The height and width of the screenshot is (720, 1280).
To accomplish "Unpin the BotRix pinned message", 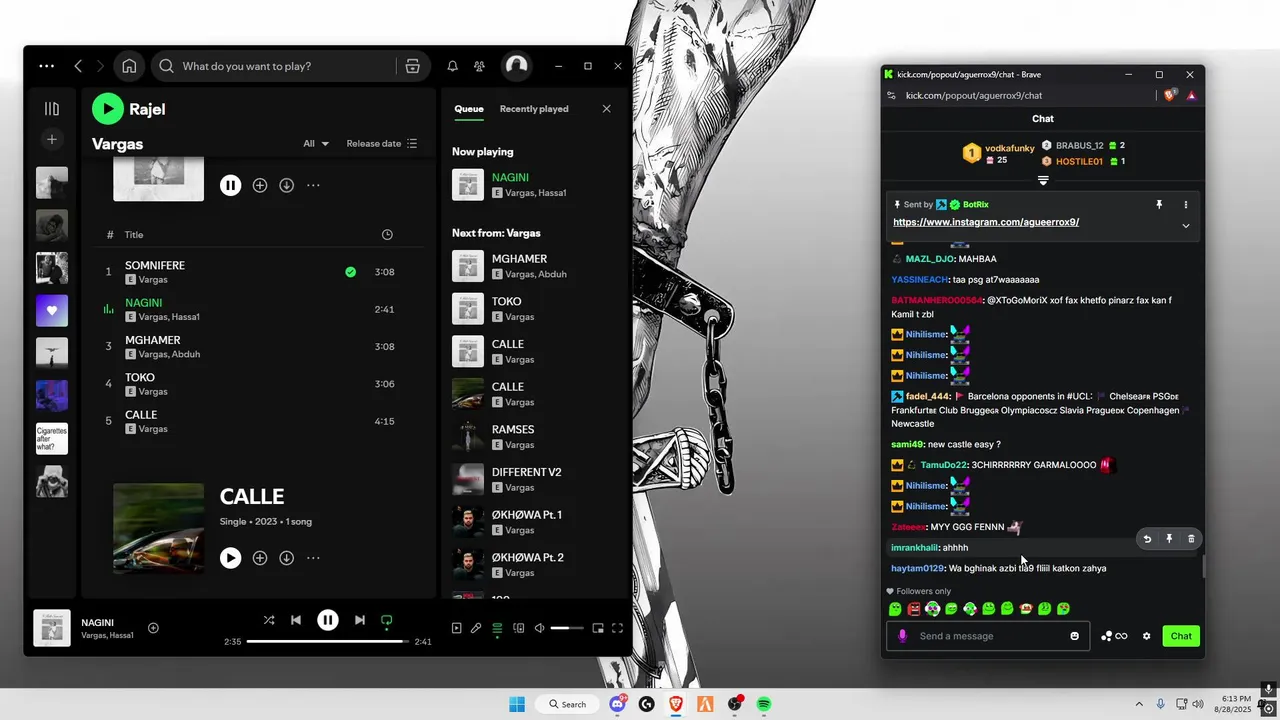I will coord(1159,204).
